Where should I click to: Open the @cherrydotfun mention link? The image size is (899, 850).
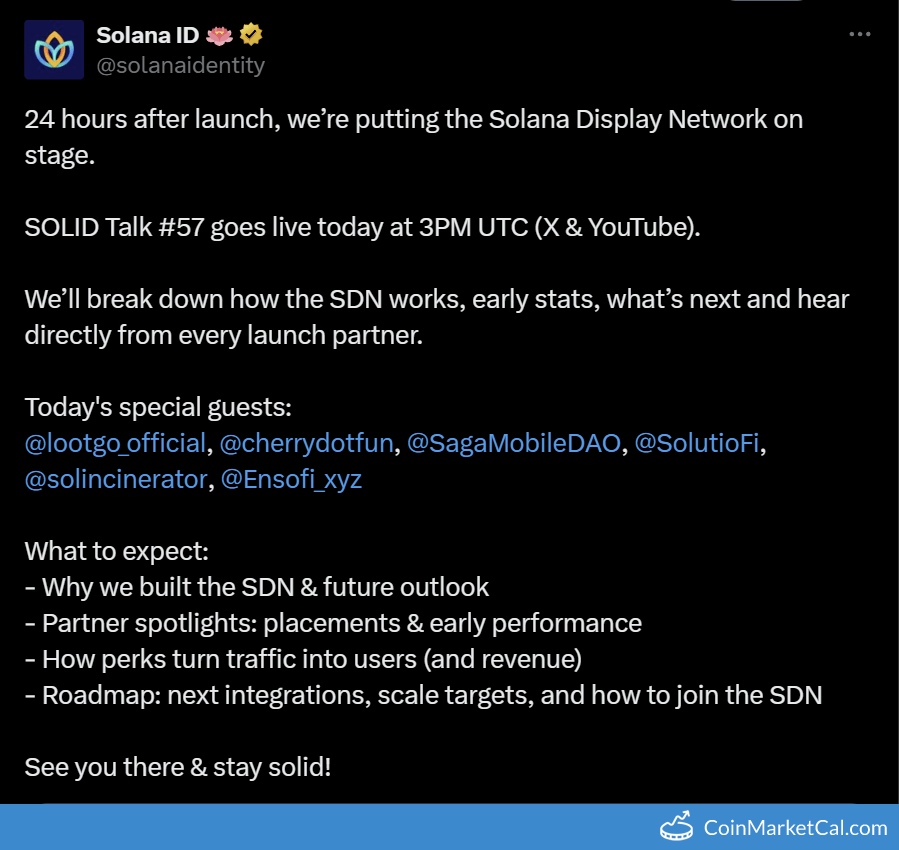pos(306,443)
